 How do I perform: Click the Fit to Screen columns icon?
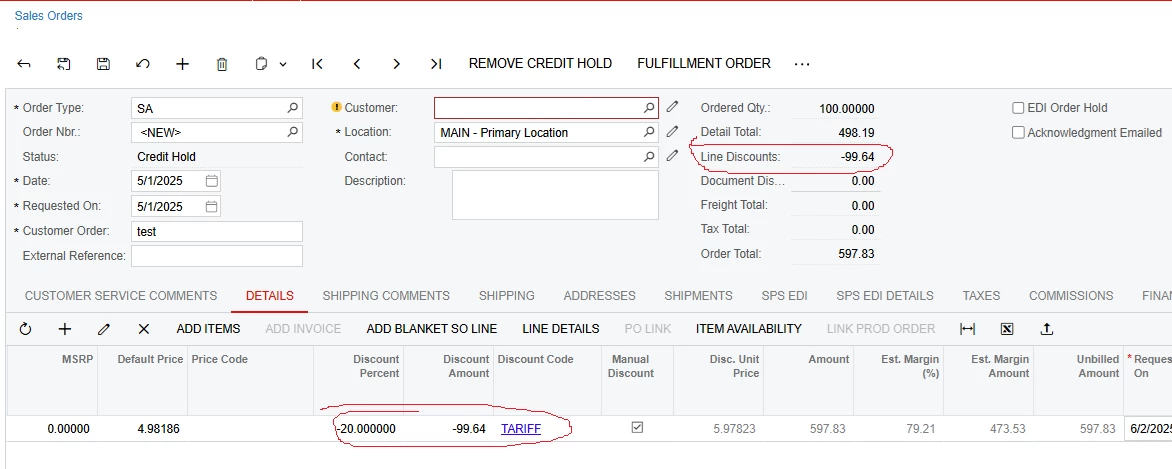pos(967,328)
